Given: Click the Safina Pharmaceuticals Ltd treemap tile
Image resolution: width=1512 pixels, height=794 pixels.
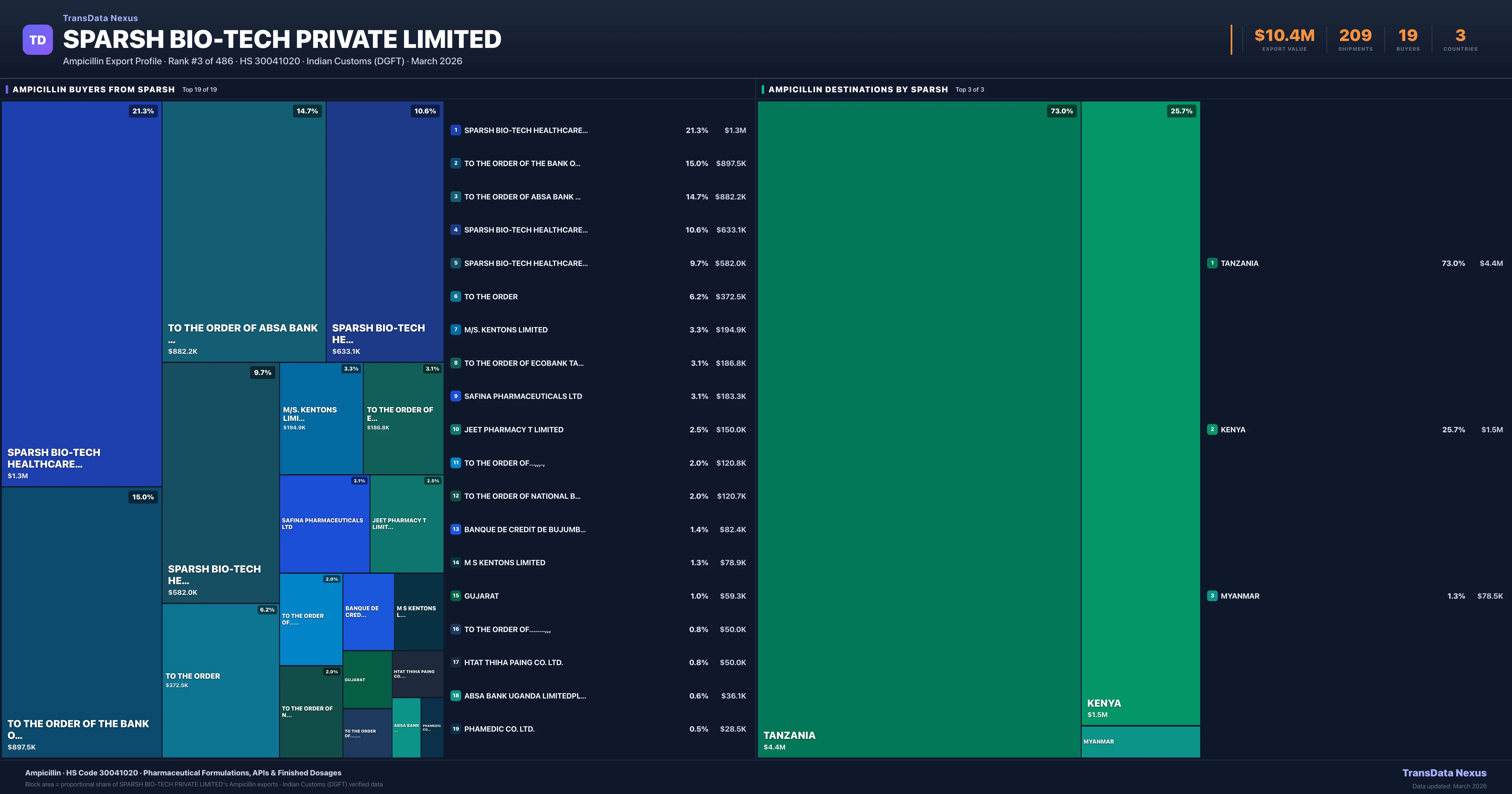Looking at the screenshot, I should (x=324, y=523).
